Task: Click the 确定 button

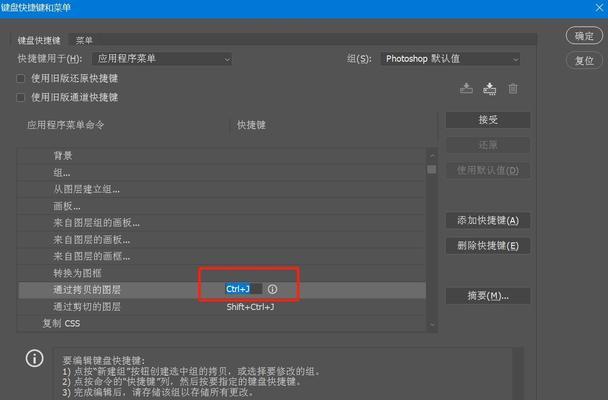Action: (584, 36)
